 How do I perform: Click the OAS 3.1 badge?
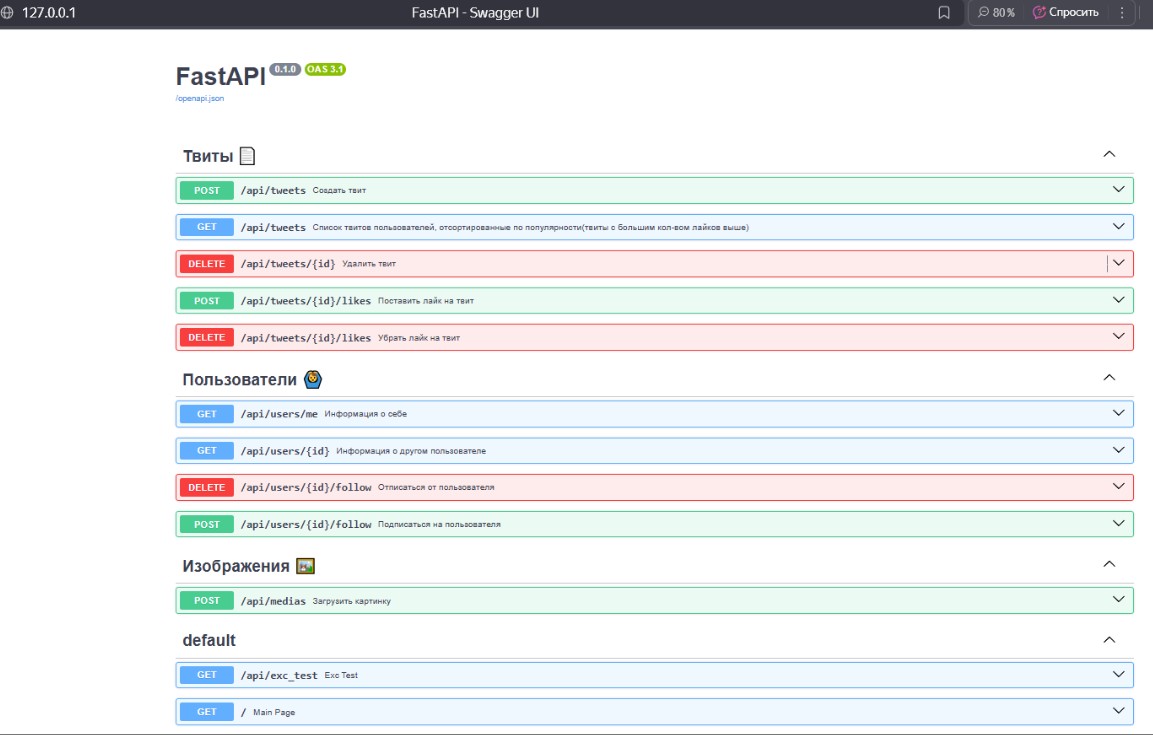coord(325,69)
